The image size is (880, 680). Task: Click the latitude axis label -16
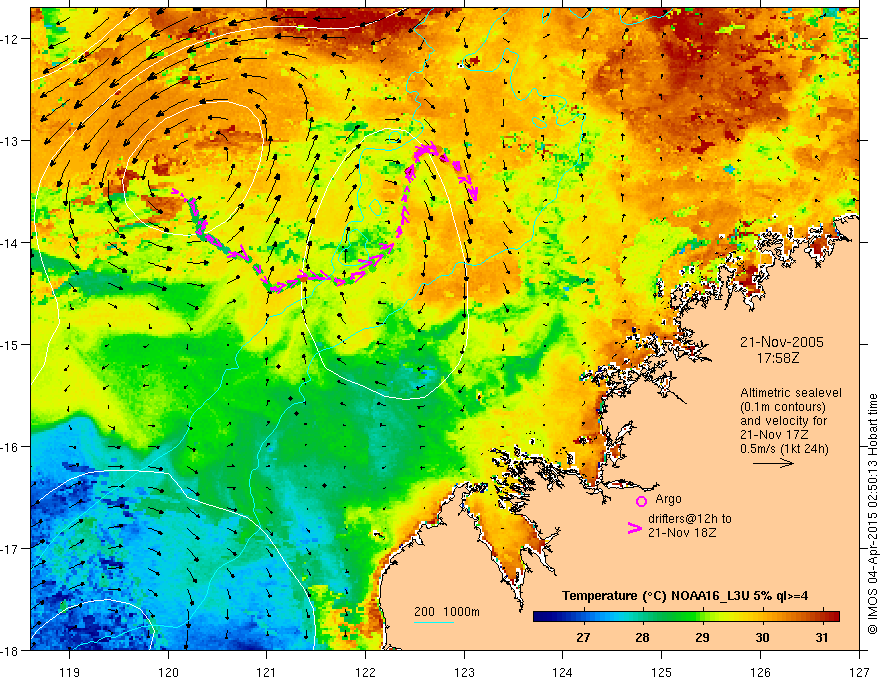[x=11, y=447]
